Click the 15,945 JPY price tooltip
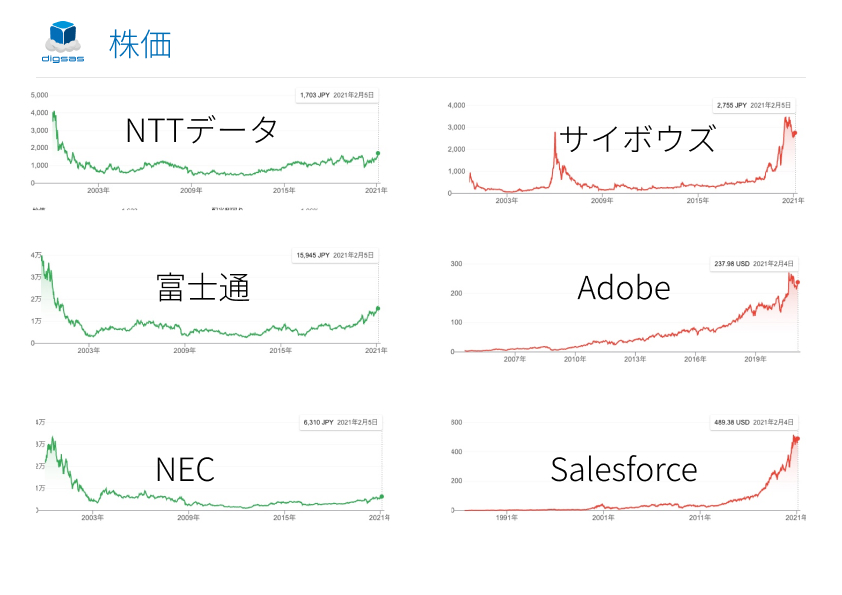Screen dimensions: 842x595 click(x=335, y=255)
